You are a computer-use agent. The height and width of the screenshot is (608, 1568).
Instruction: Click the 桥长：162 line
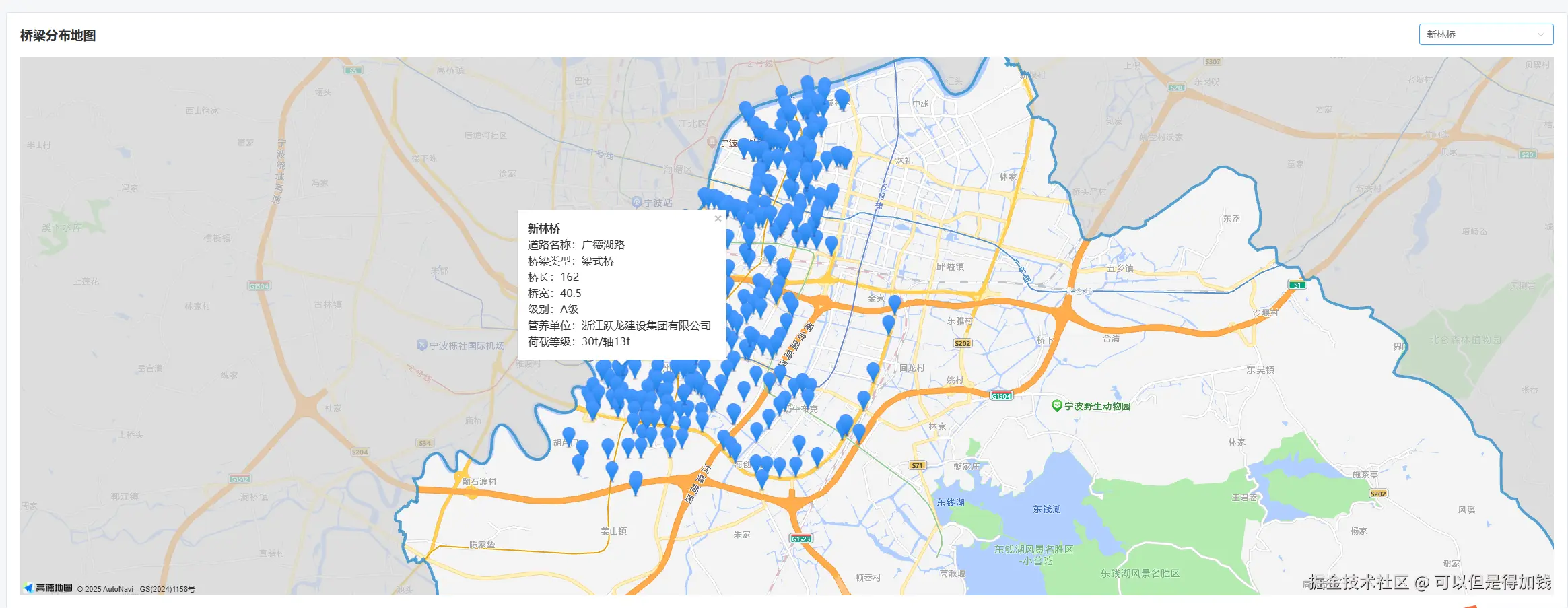553,277
